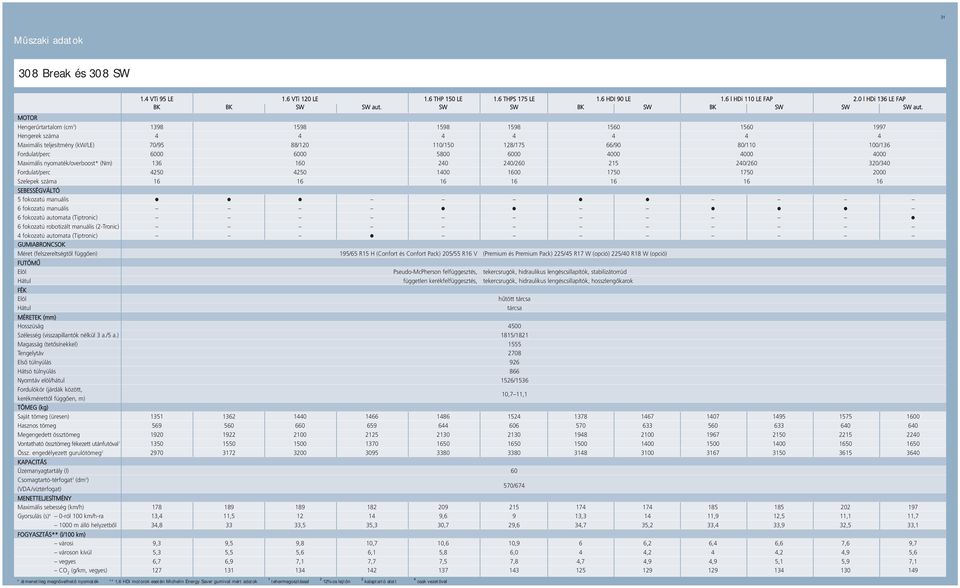
Task: Click the 'Maximális sebesség (km/h)' row label
Action: pos(50,507)
